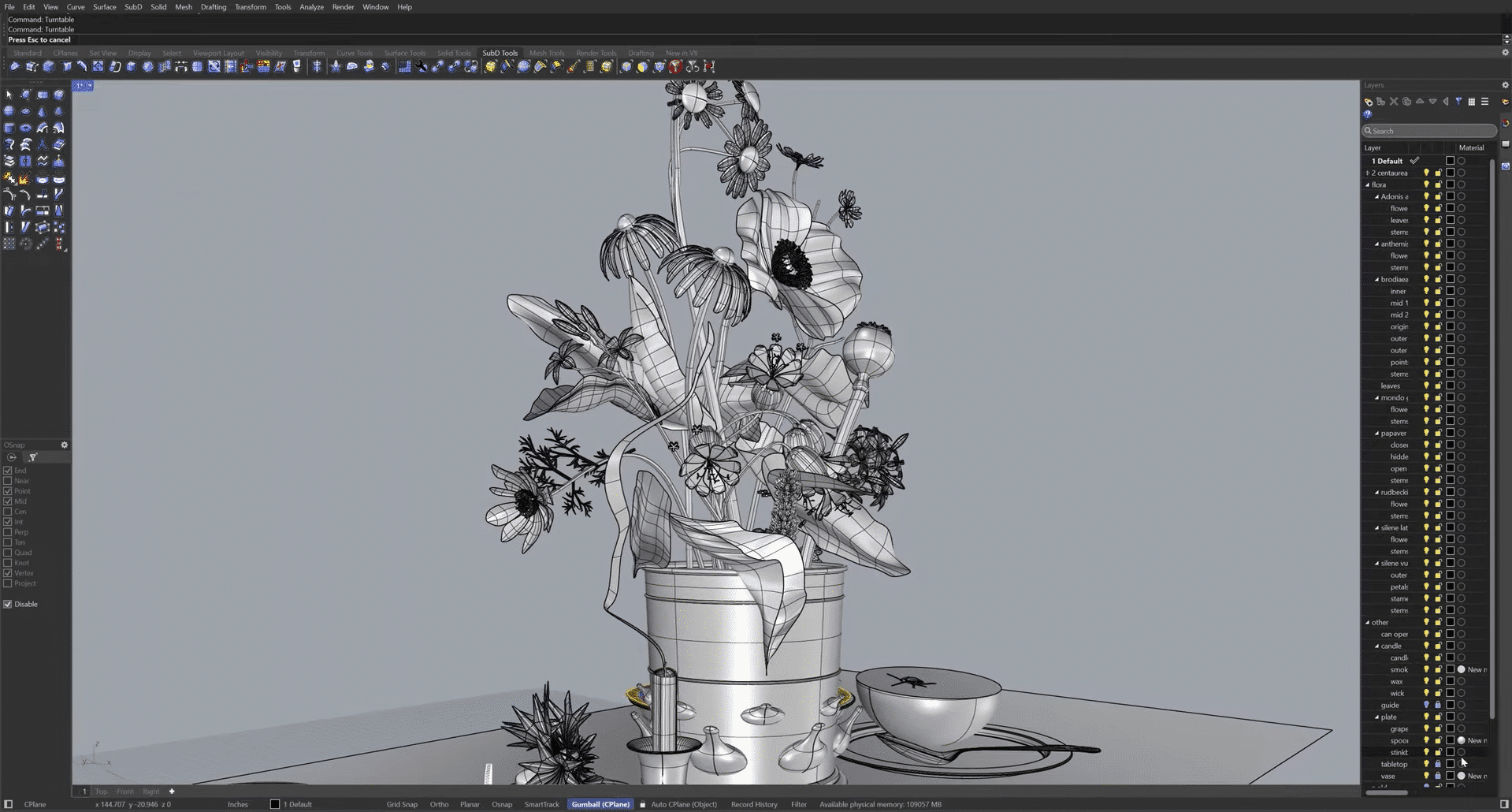Screen dimensions: 1512x812
Task: Click the layer filter funnel icon
Action: coord(1458,102)
